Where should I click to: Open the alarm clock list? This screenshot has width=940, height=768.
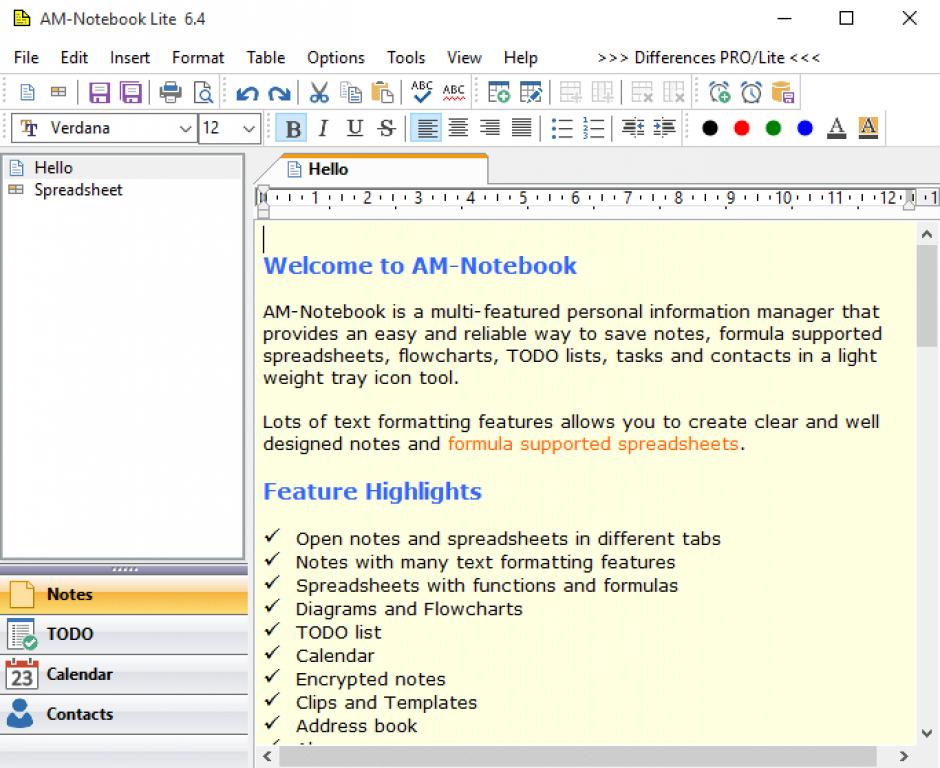[x=751, y=92]
